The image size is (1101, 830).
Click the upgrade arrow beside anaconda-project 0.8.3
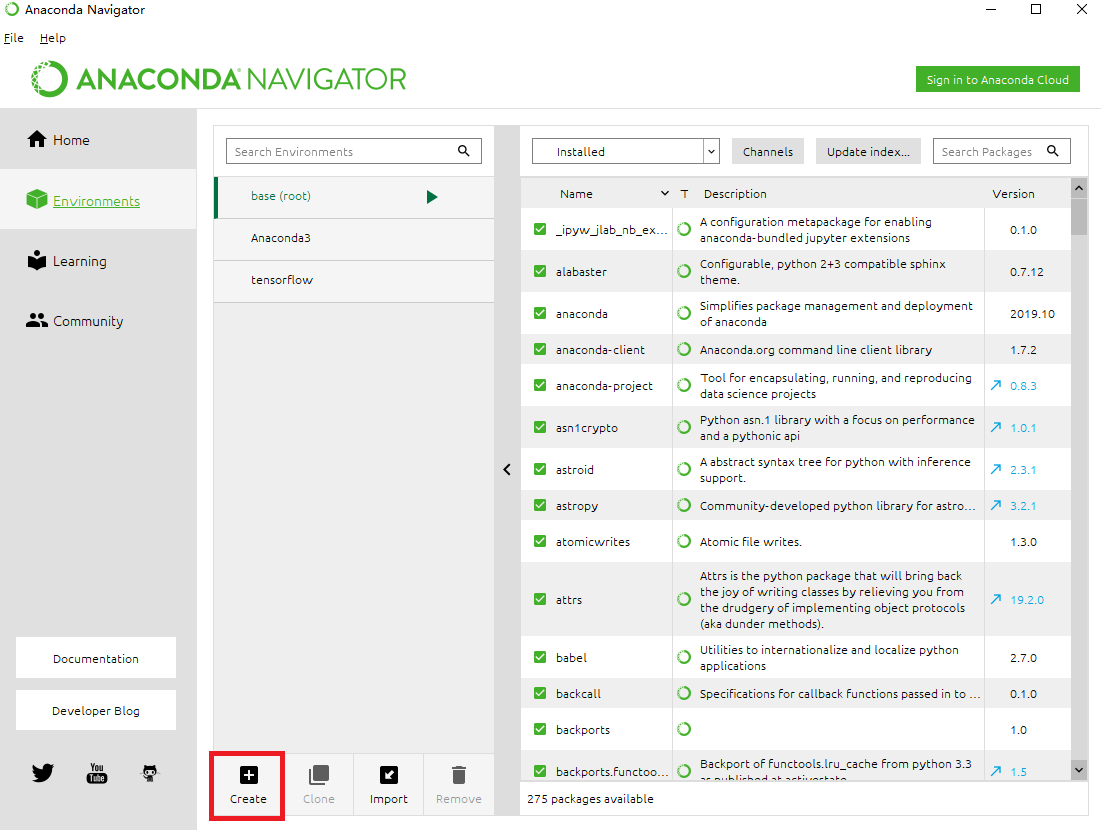pyautogui.click(x=996, y=385)
